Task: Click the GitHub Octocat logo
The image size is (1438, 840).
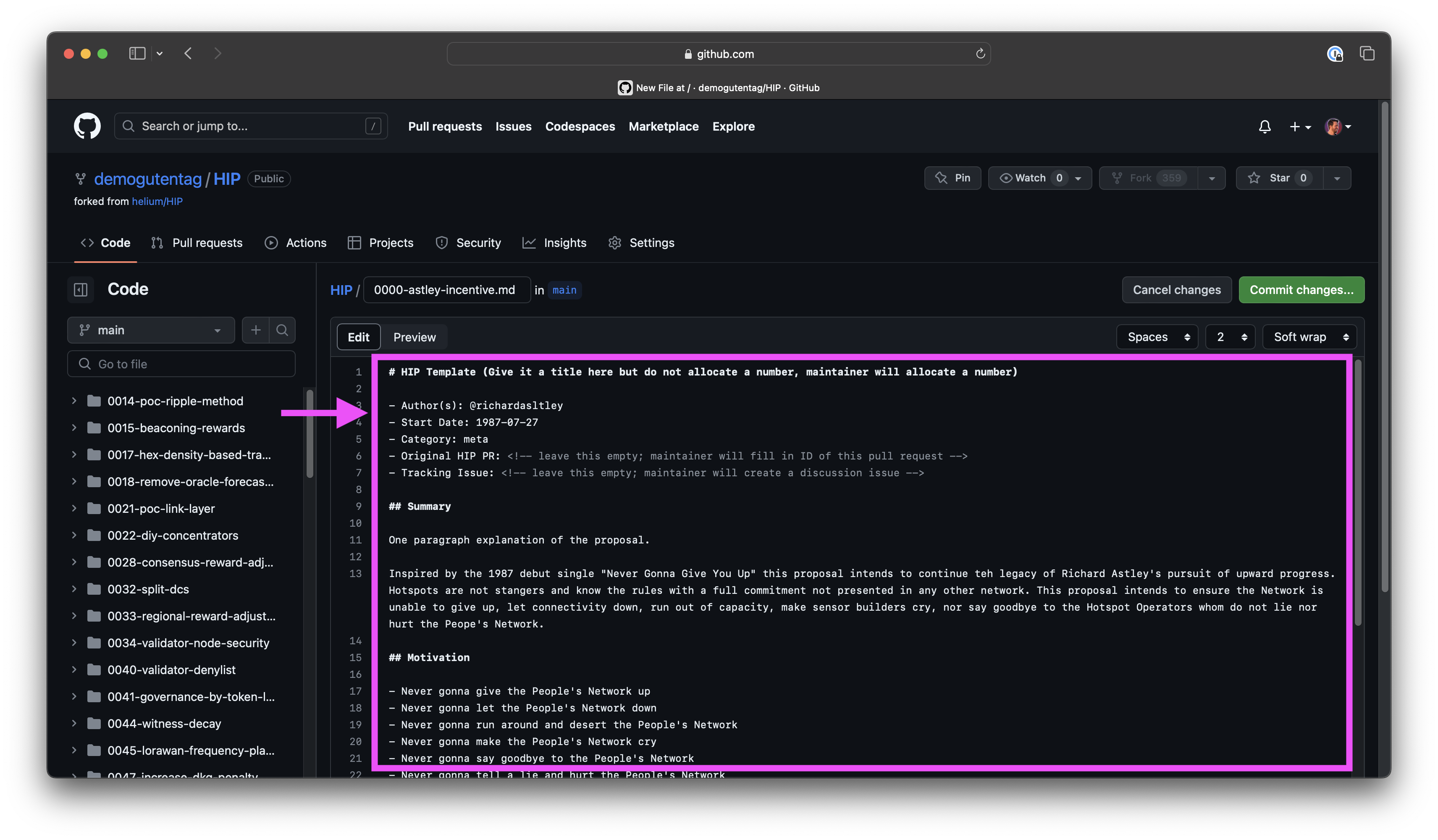Action: (87, 126)
